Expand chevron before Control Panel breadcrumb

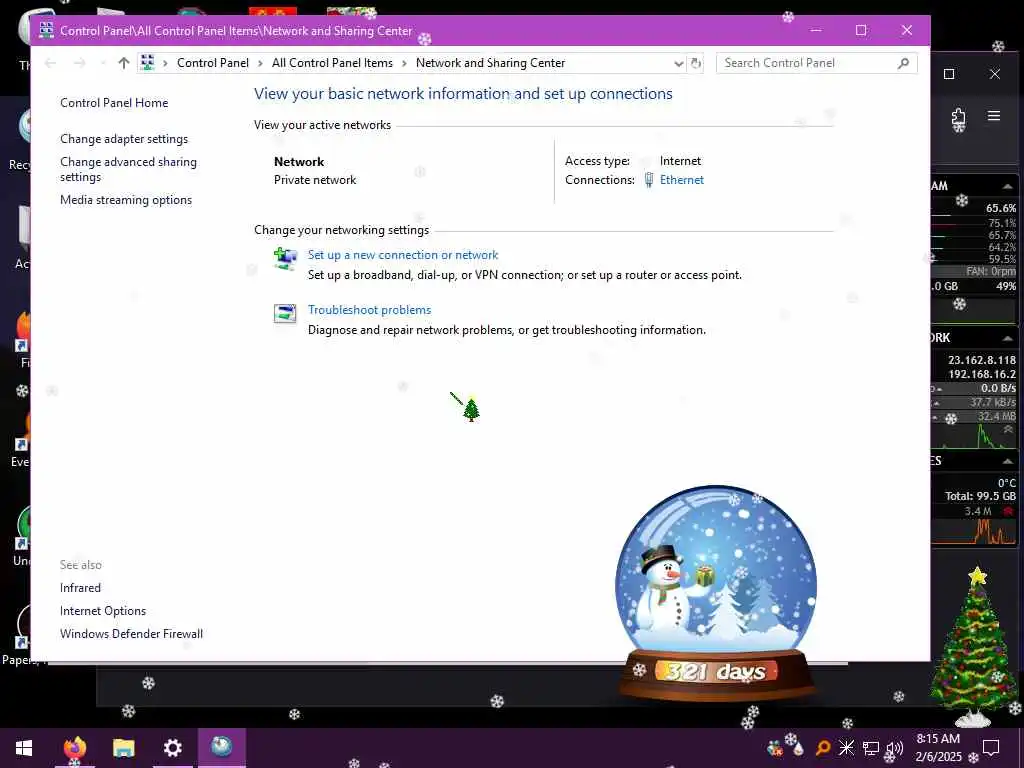(x=165, y=63)
